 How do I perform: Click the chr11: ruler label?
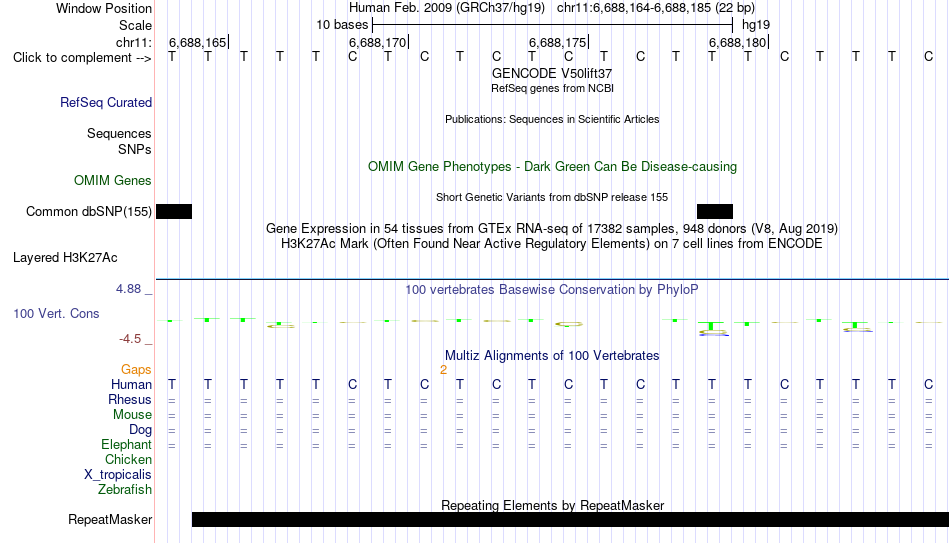133,42
